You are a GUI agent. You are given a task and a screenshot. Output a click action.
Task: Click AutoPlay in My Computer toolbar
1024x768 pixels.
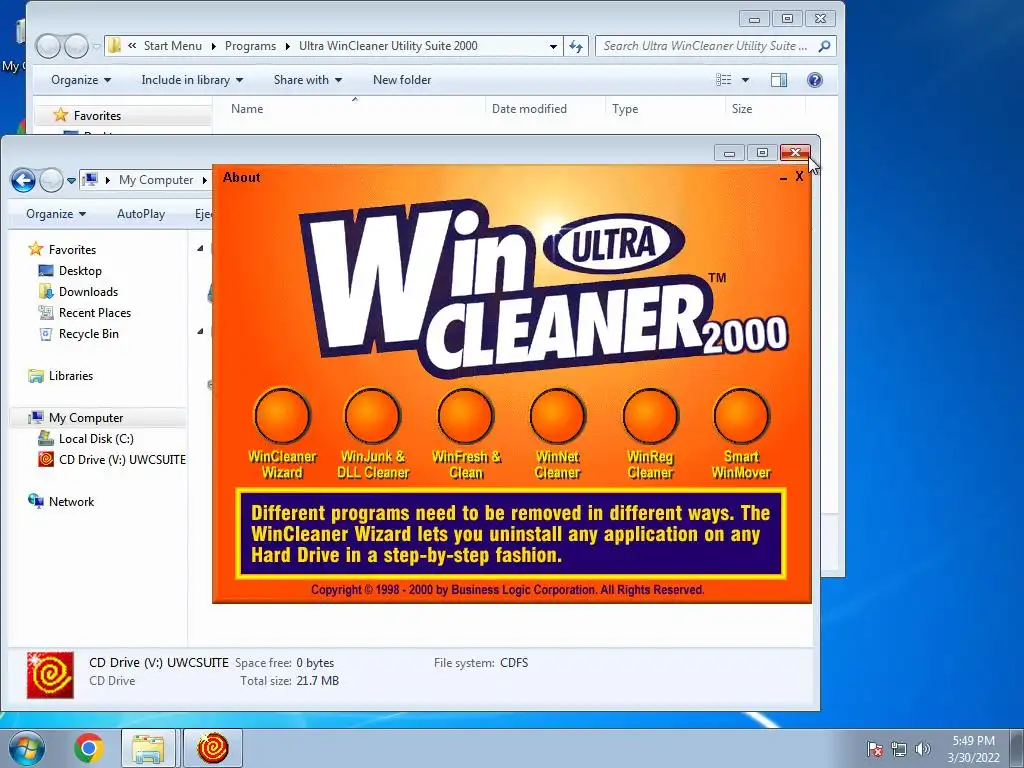[141, 214]
